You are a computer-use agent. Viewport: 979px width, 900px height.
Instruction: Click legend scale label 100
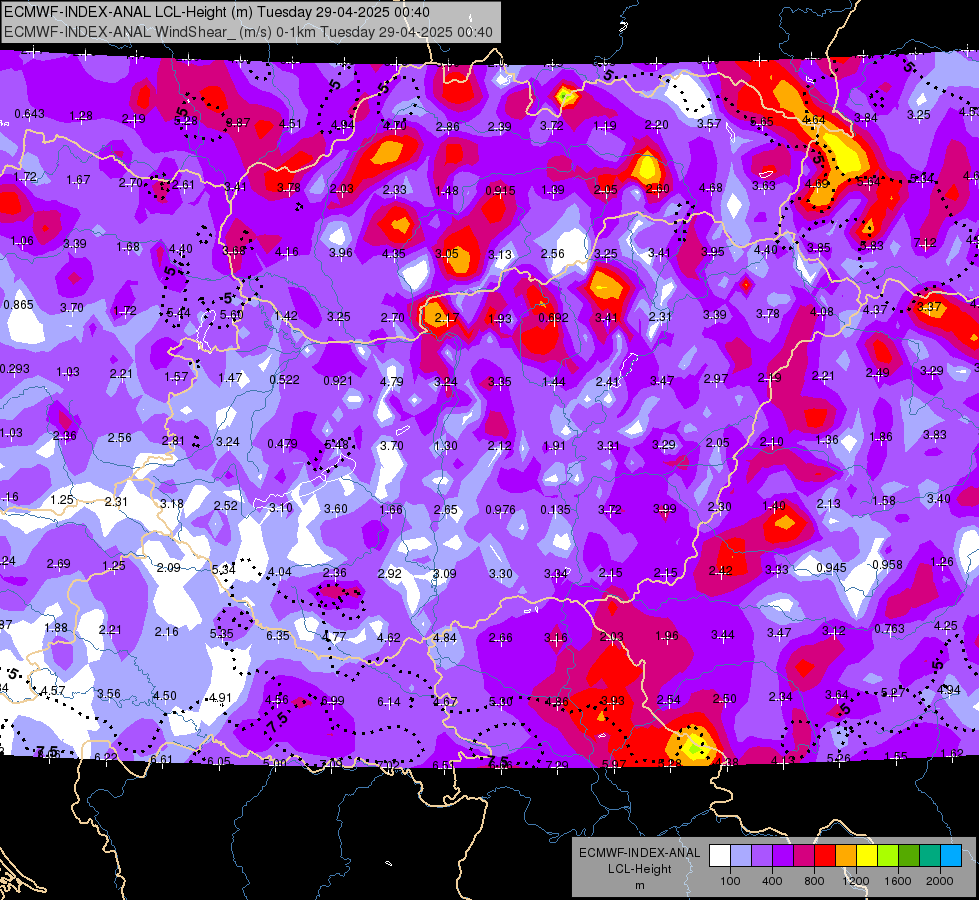pos(730,881)
